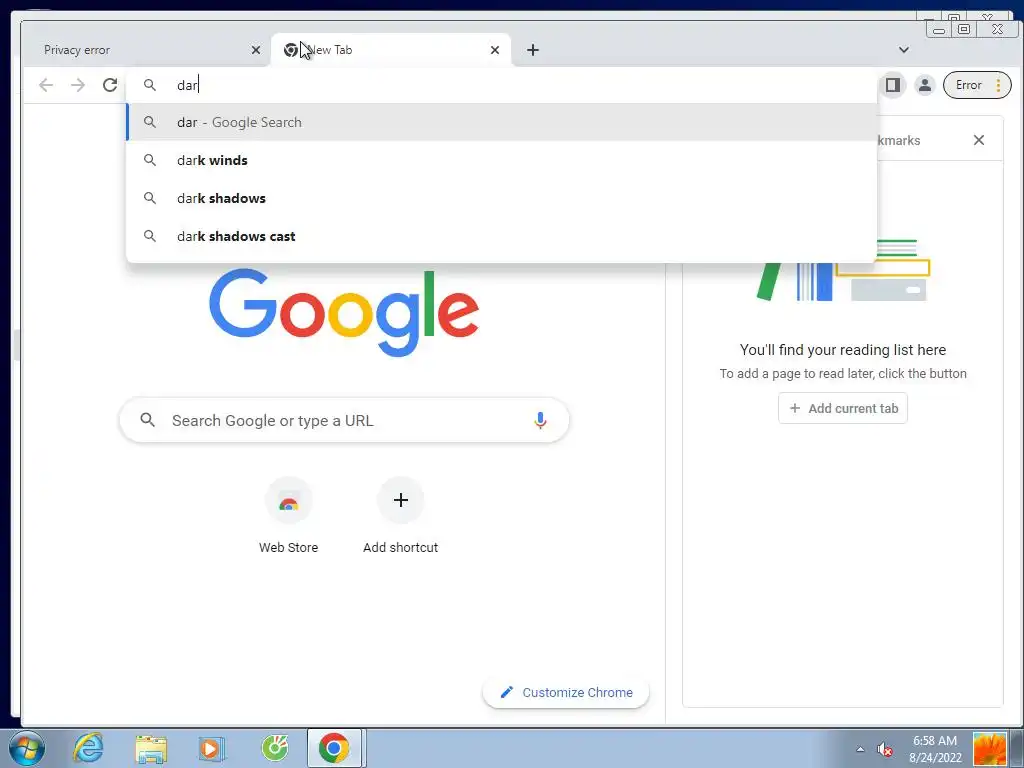1024x768 pixels.
Task: Select the New Tab tab
Action: tap(391, 50)
